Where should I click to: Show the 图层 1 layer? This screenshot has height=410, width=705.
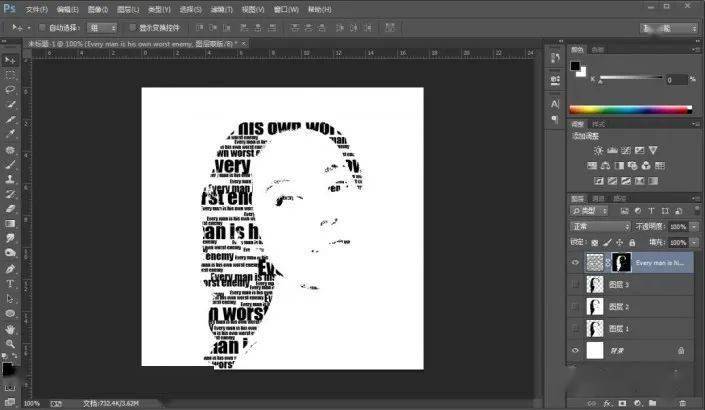click(575, 329)
